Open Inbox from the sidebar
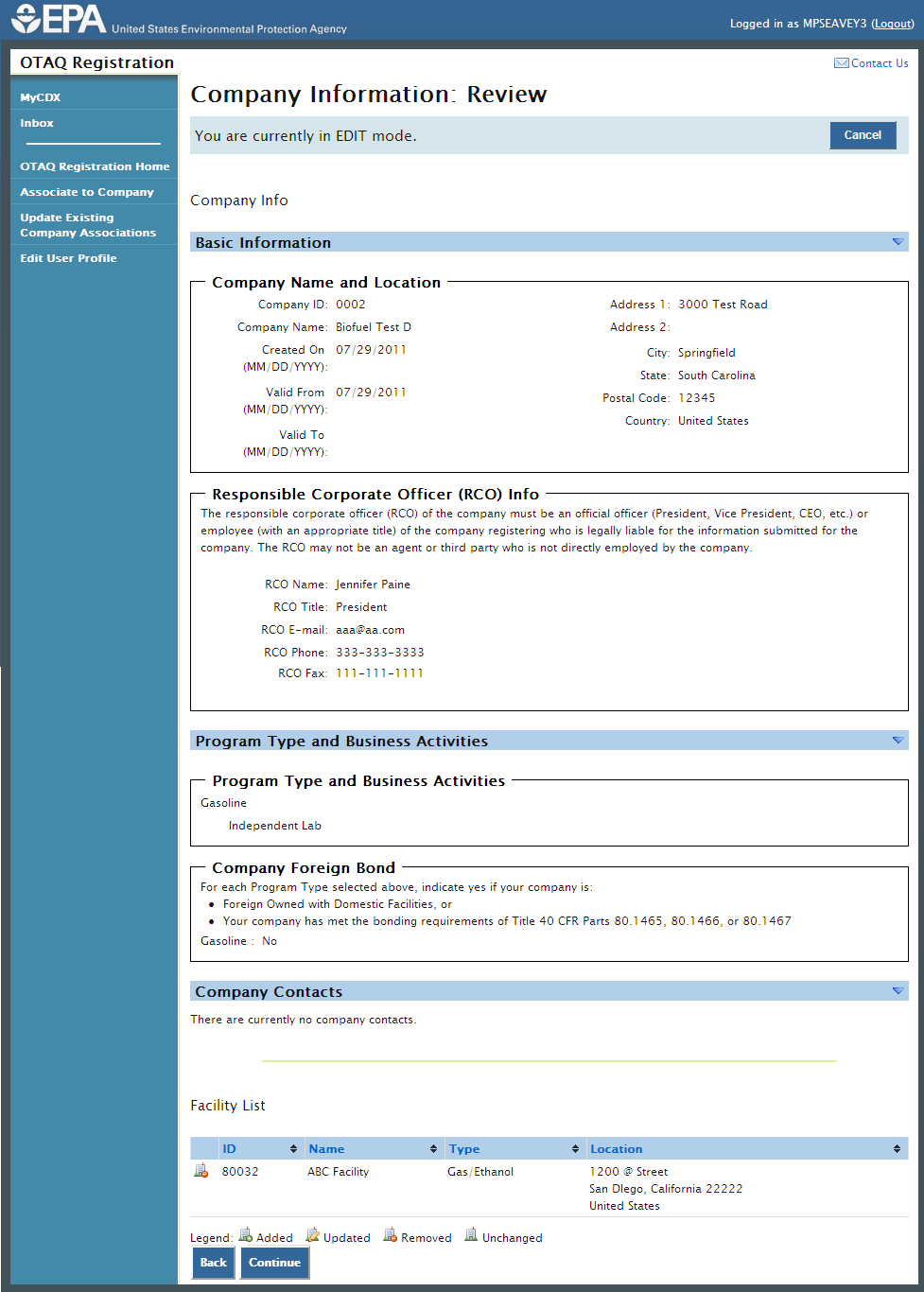Image resolution: width=924 pixels, height=1292 pixels. [37, 123]
